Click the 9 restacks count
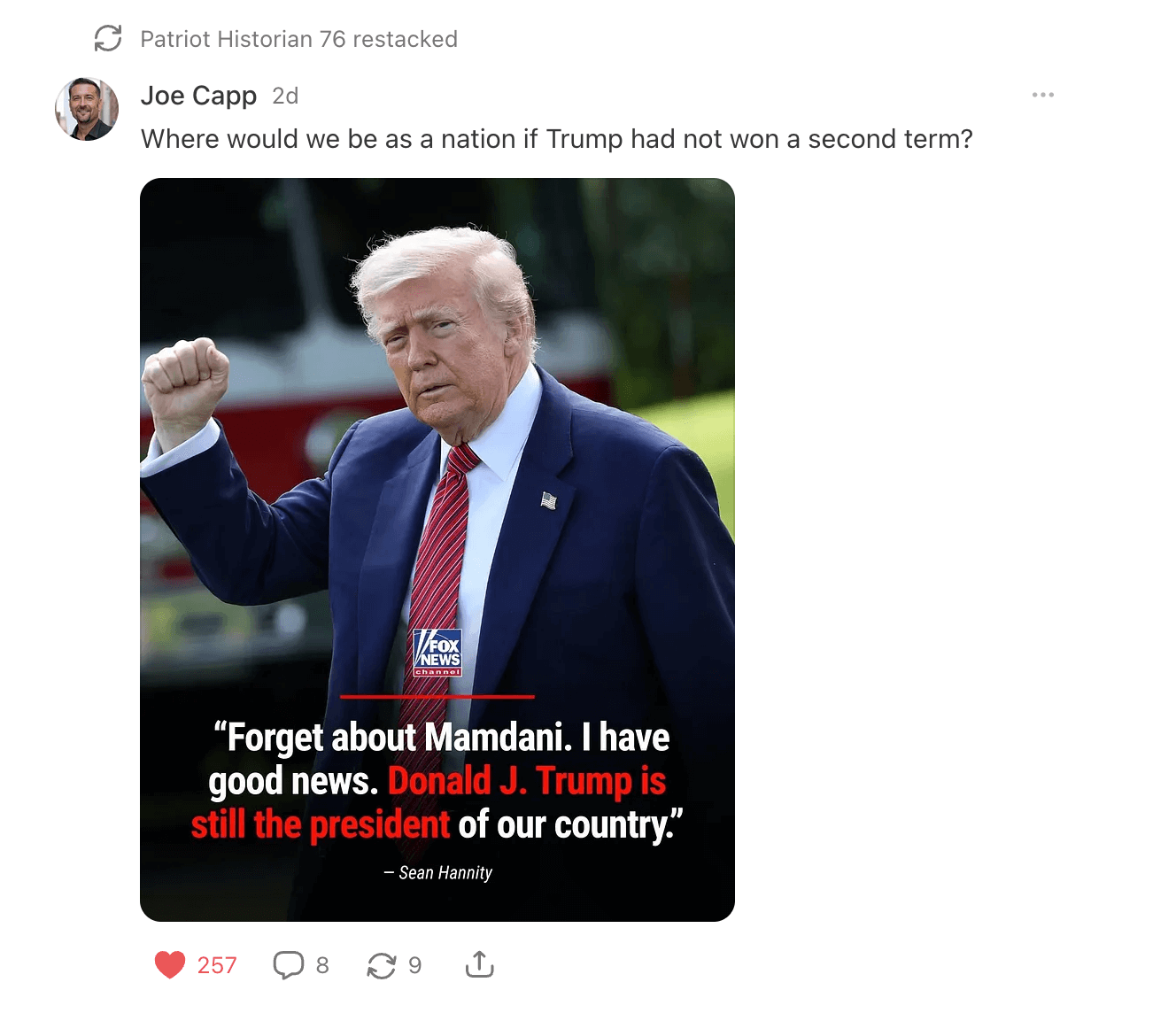The height and width of the screenshot is (1013, 1176). click(x=415, y=965)
